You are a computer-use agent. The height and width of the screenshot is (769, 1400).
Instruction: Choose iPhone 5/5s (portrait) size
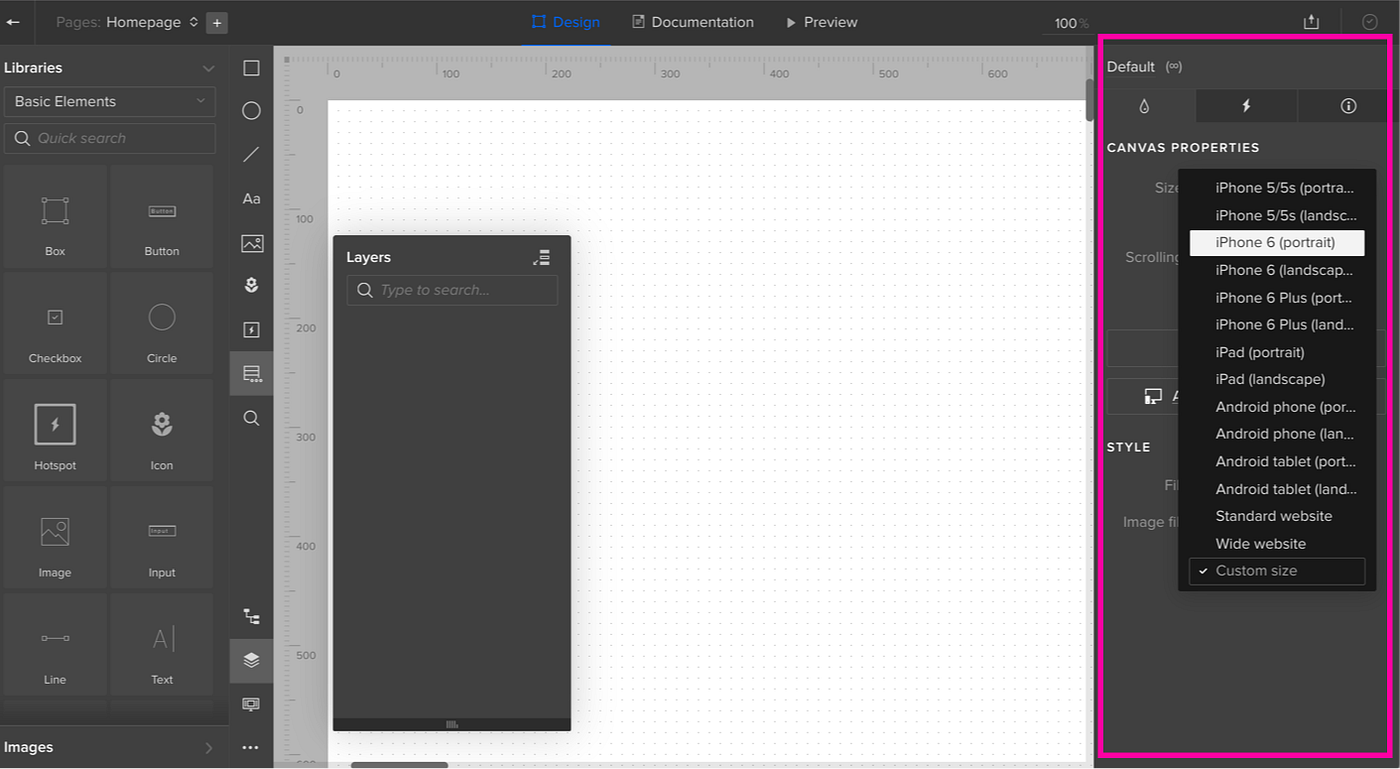coord(1277,188)
